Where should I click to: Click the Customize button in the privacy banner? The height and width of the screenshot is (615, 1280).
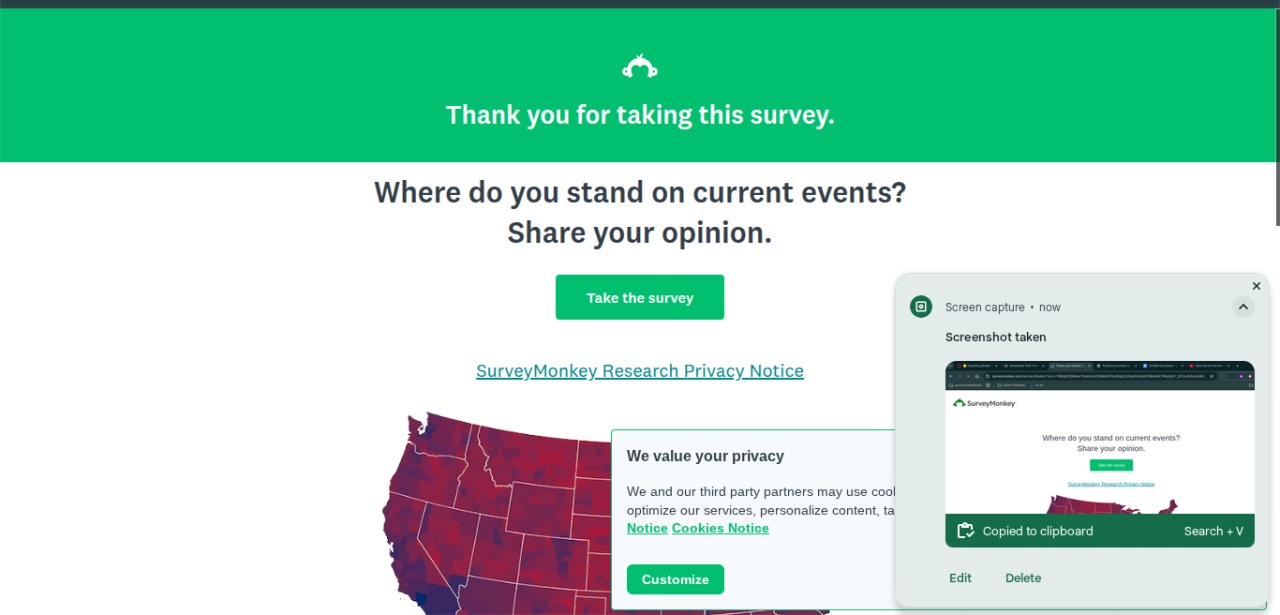click(x=675, y=579)
